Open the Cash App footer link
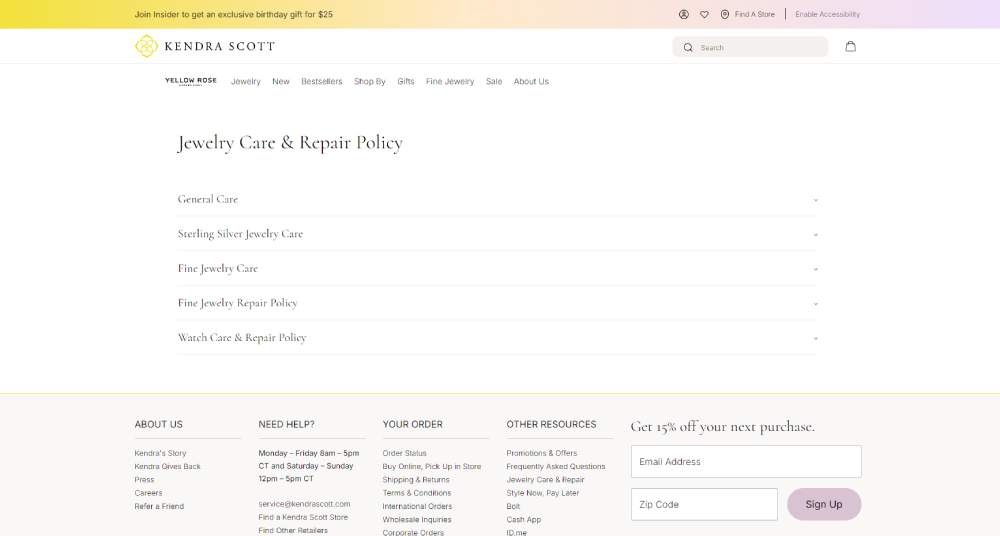The height and width of the screenshot is (536, 1000). (524, 520)
